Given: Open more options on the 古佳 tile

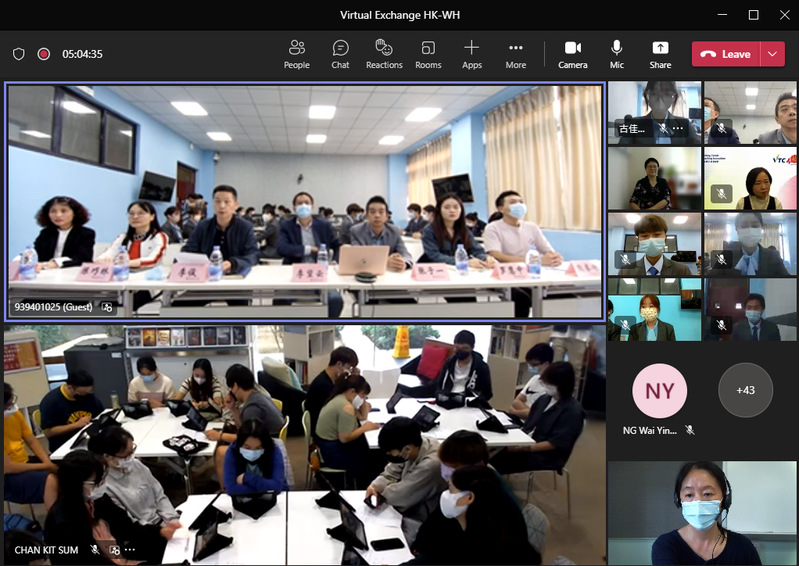Looking at the screenshot, I should [678, 129].
